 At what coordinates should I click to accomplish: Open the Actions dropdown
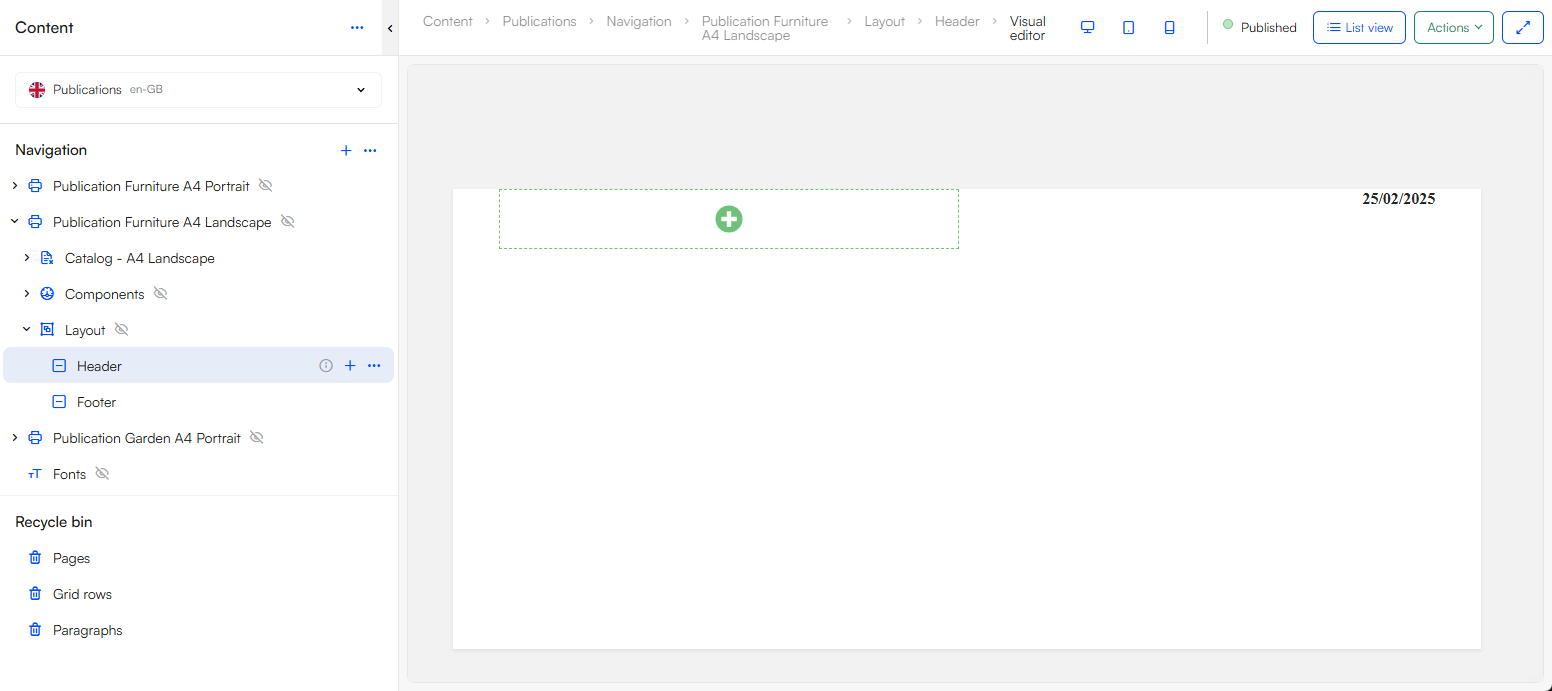(x=1453, y=27)
